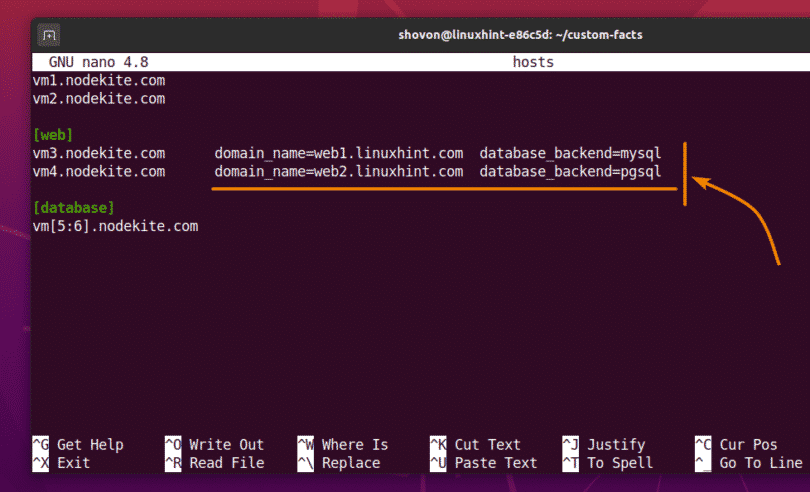Click the ^\ Replace shortcut
This screenshot has width=810, height=492.
point(339,463)
